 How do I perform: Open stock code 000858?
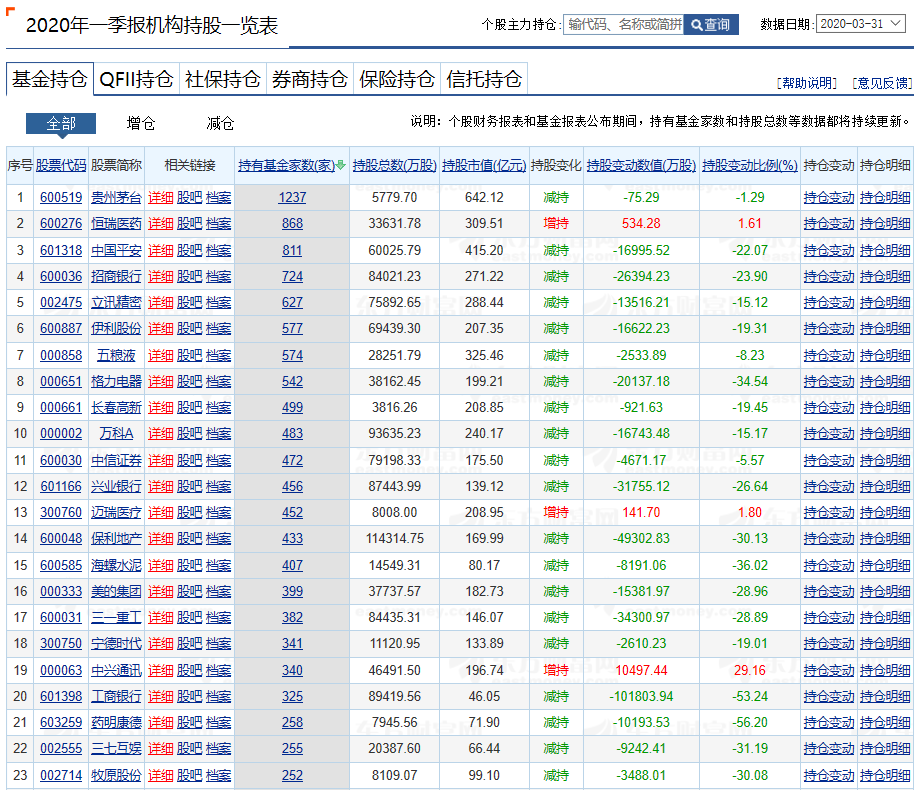click(x=61, y=356)
